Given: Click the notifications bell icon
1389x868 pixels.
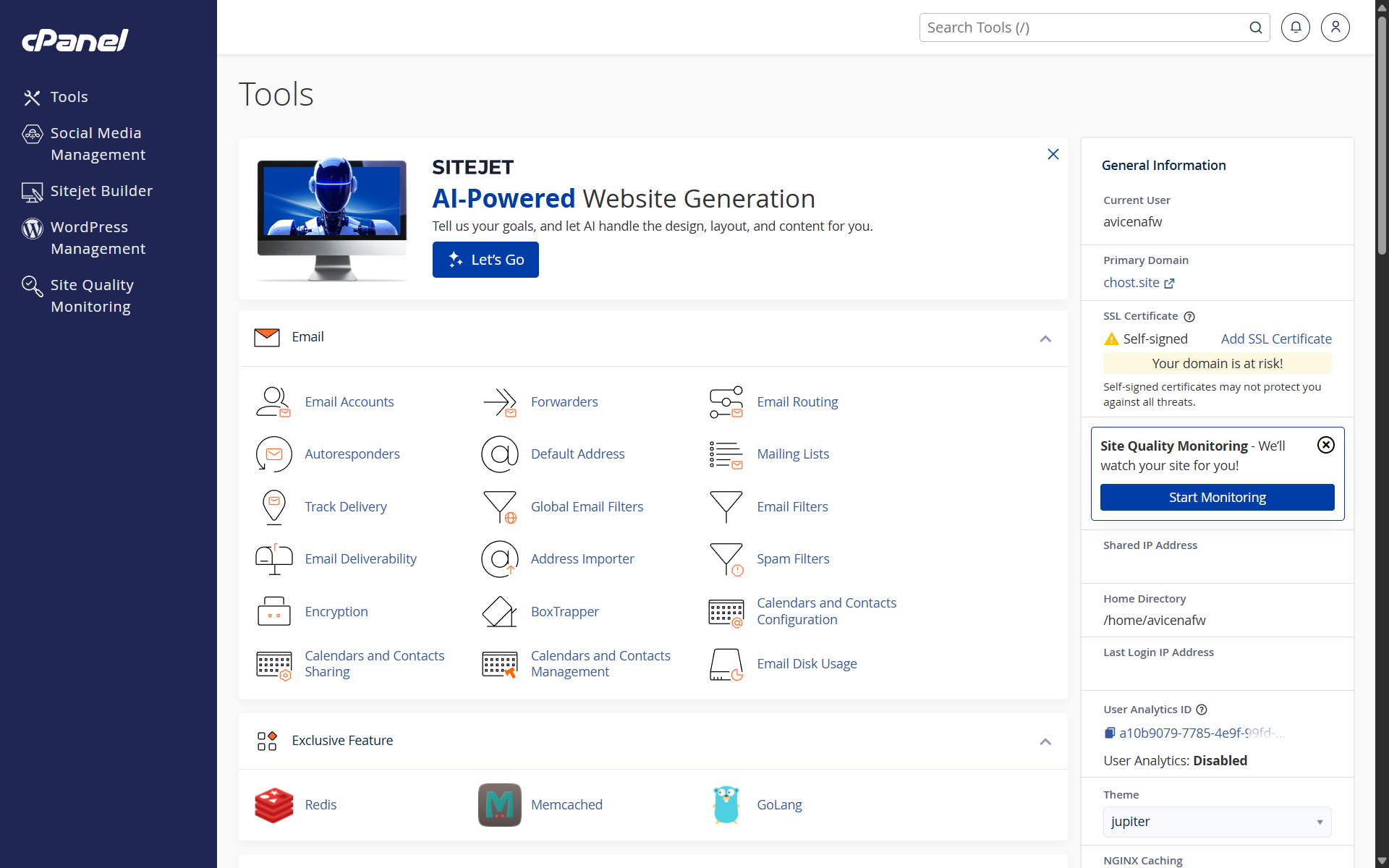Looking at the screenshot, I should click(1295, 27).
